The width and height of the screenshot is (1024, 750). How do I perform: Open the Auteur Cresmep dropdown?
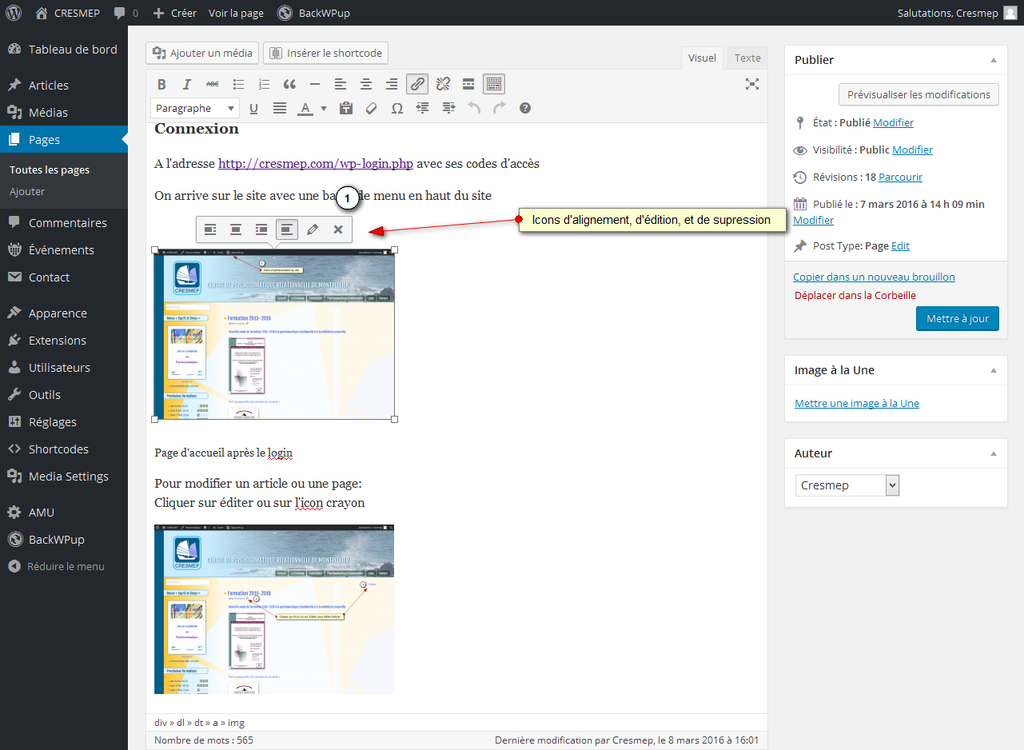847,485
